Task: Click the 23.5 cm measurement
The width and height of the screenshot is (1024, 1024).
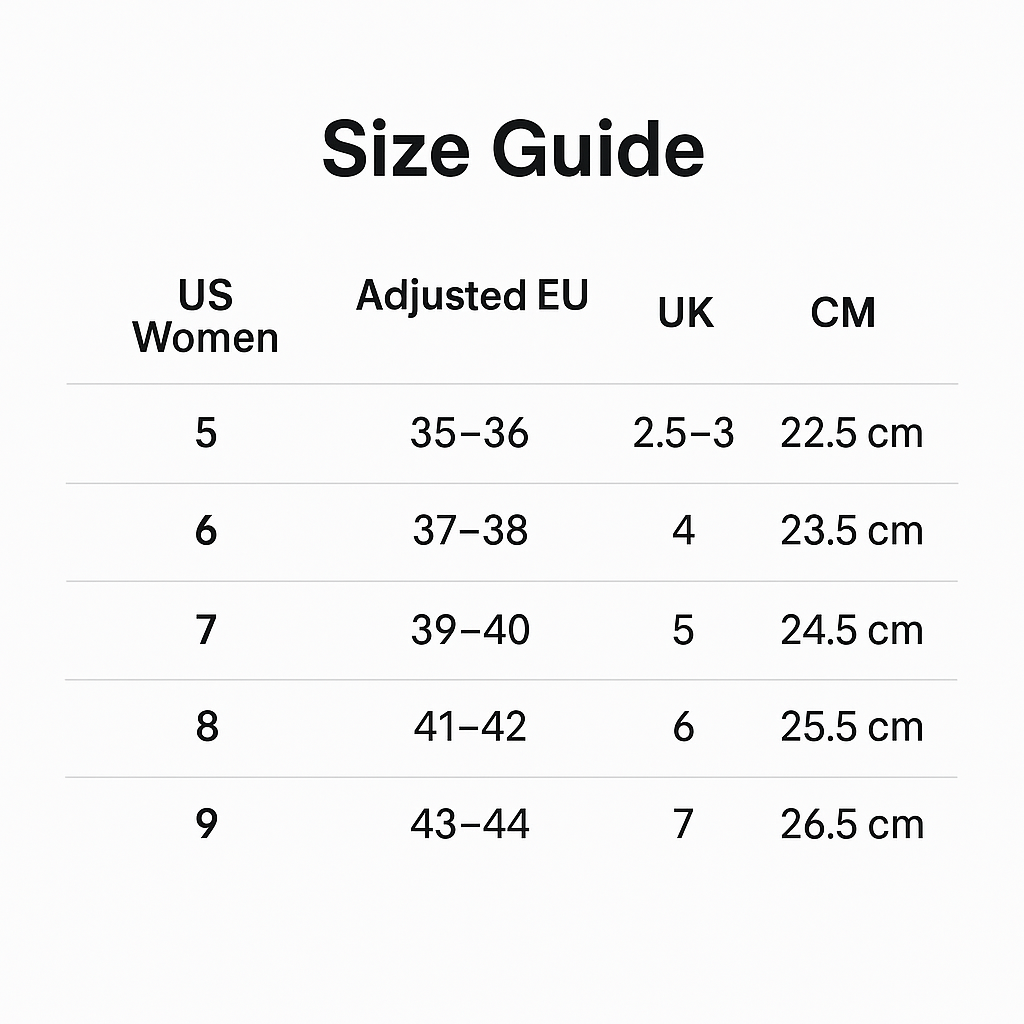Action: pos(851,530)
